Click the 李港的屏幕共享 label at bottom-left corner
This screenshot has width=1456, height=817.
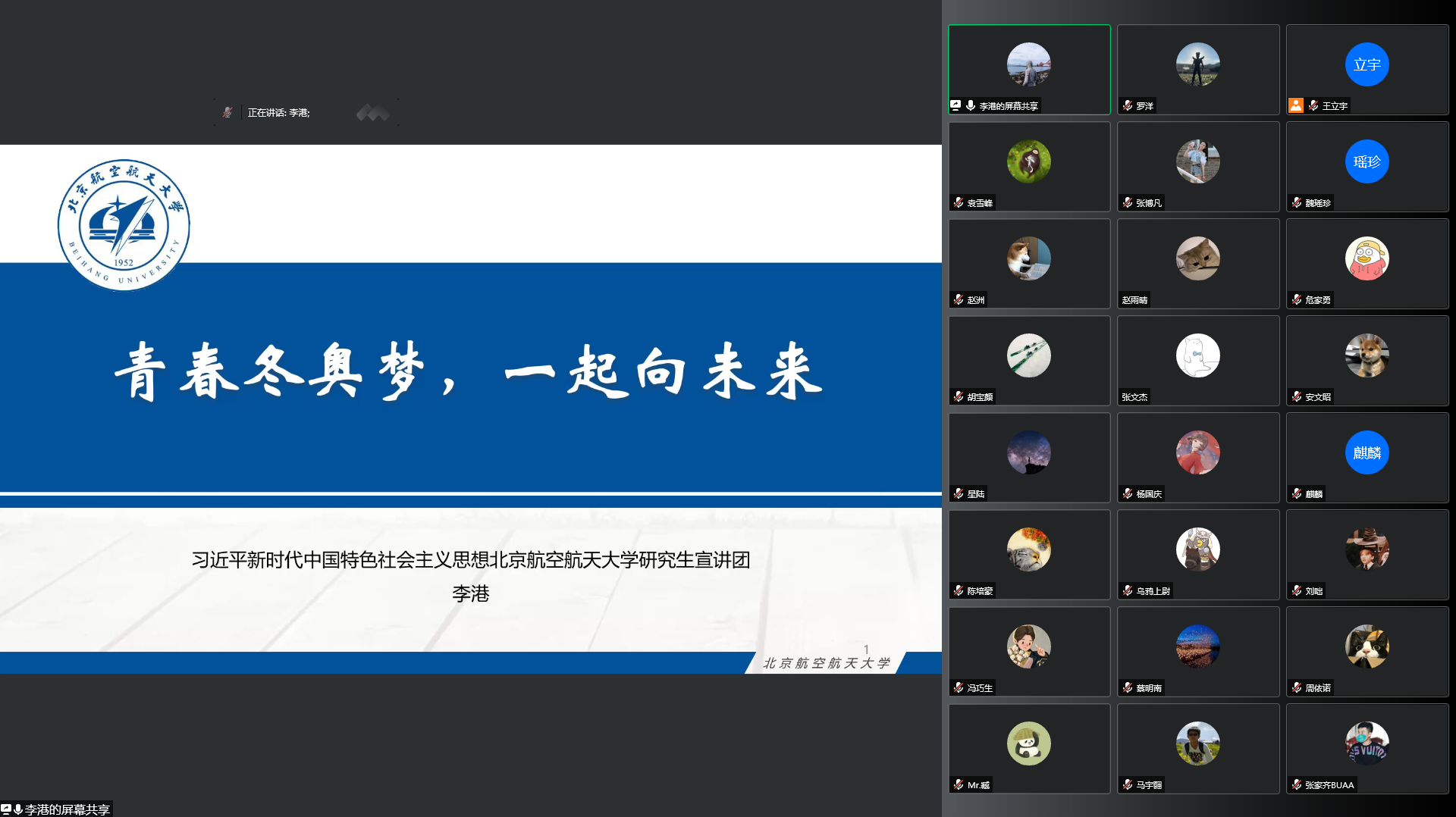[x=67, y=809]
